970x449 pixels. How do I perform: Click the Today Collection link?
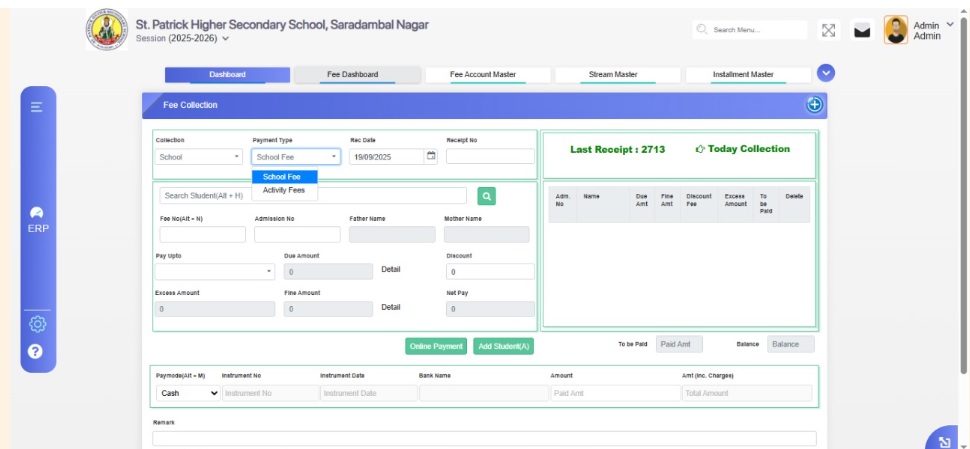742,150
